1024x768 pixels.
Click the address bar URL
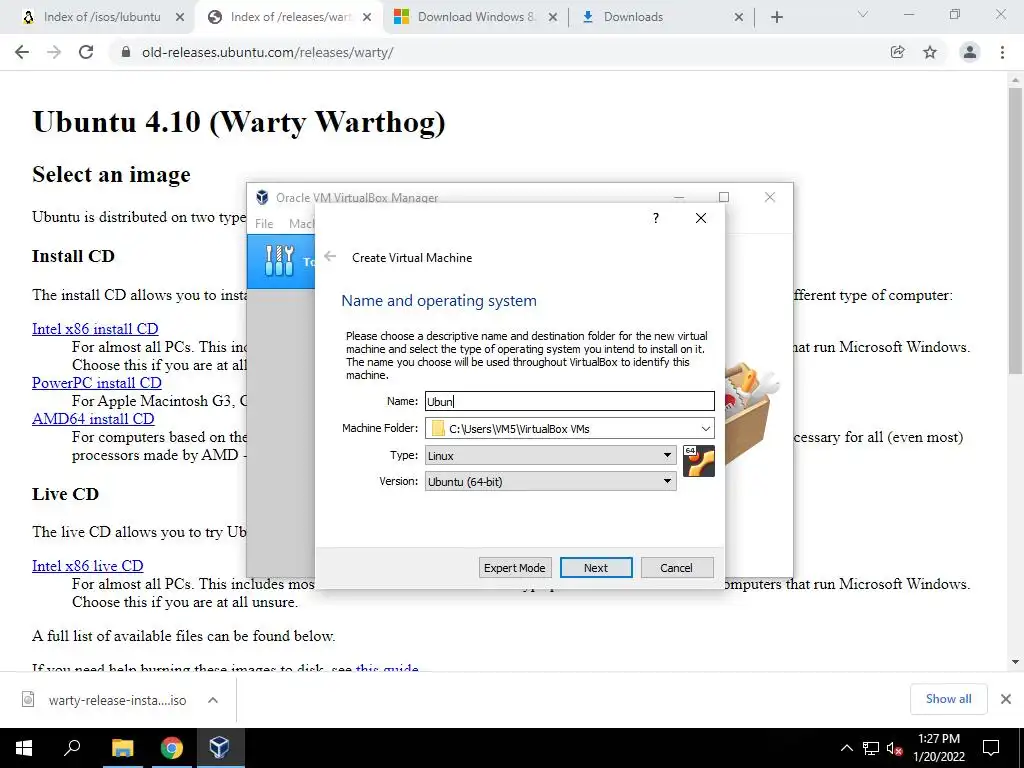pos(268,52)
